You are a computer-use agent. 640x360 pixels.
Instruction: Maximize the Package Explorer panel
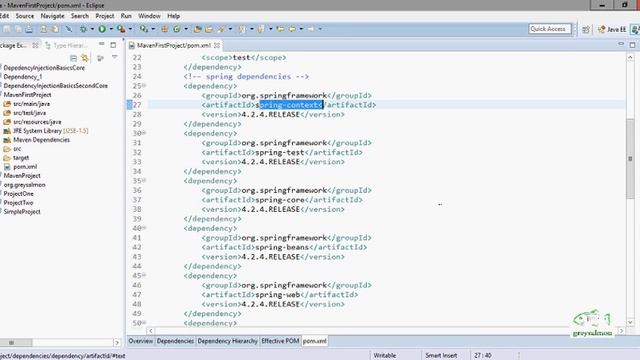tap(113, 45)
